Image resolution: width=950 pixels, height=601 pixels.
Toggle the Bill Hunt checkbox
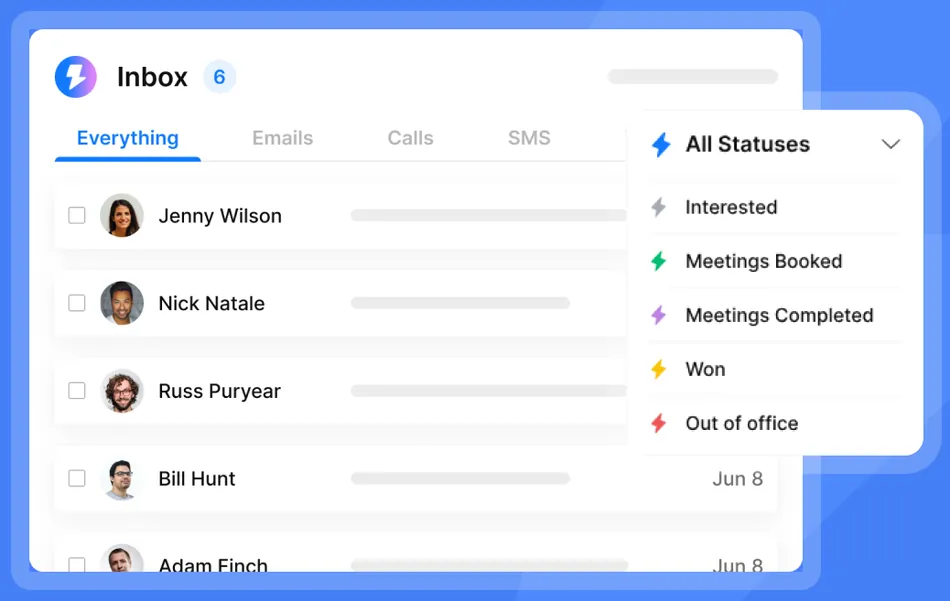[x=76, y=479]
